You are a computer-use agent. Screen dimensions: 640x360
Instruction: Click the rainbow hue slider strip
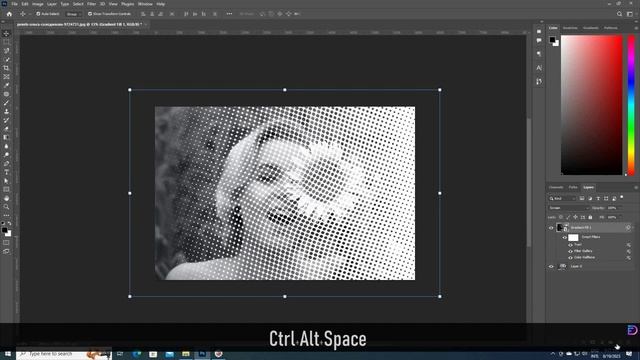pos(631,105)
